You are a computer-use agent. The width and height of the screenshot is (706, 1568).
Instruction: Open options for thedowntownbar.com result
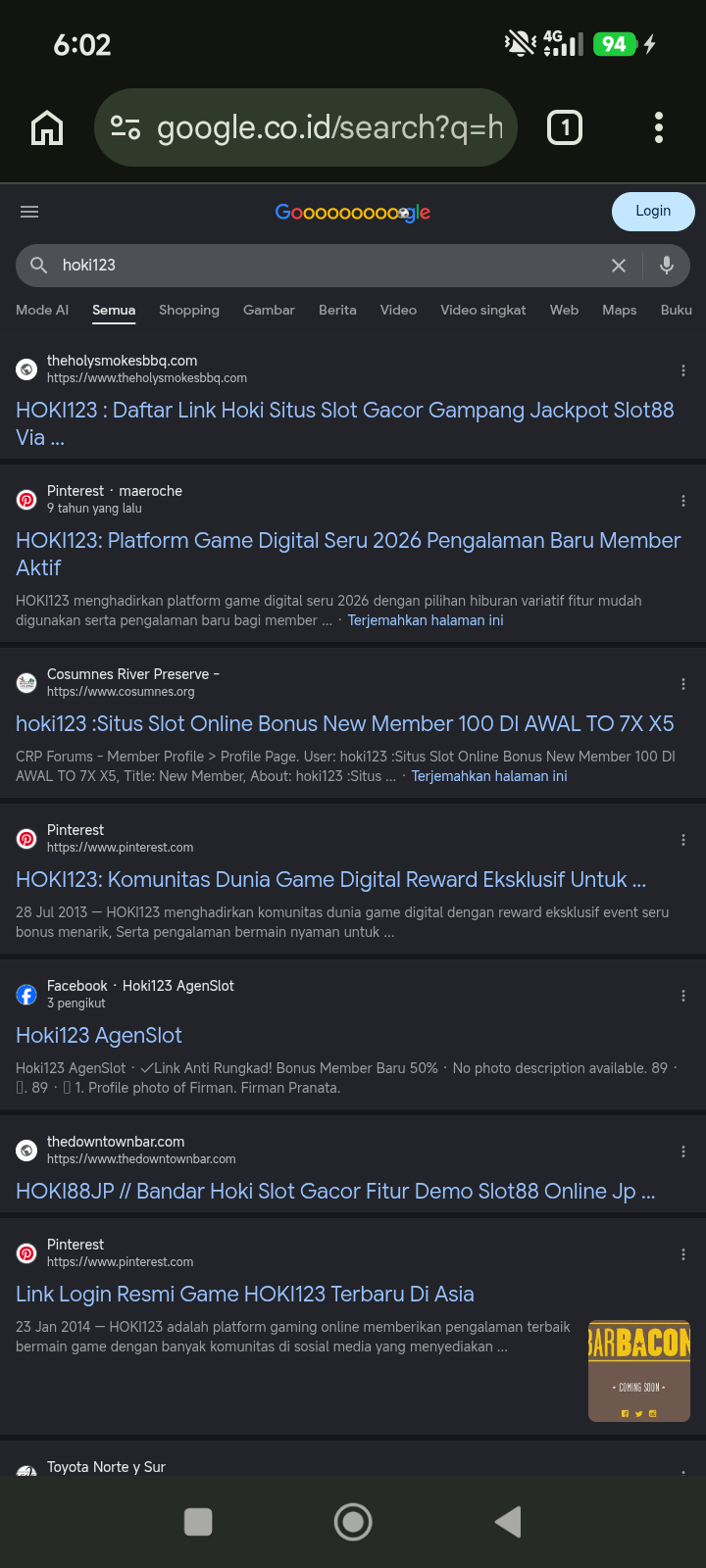683,1151
